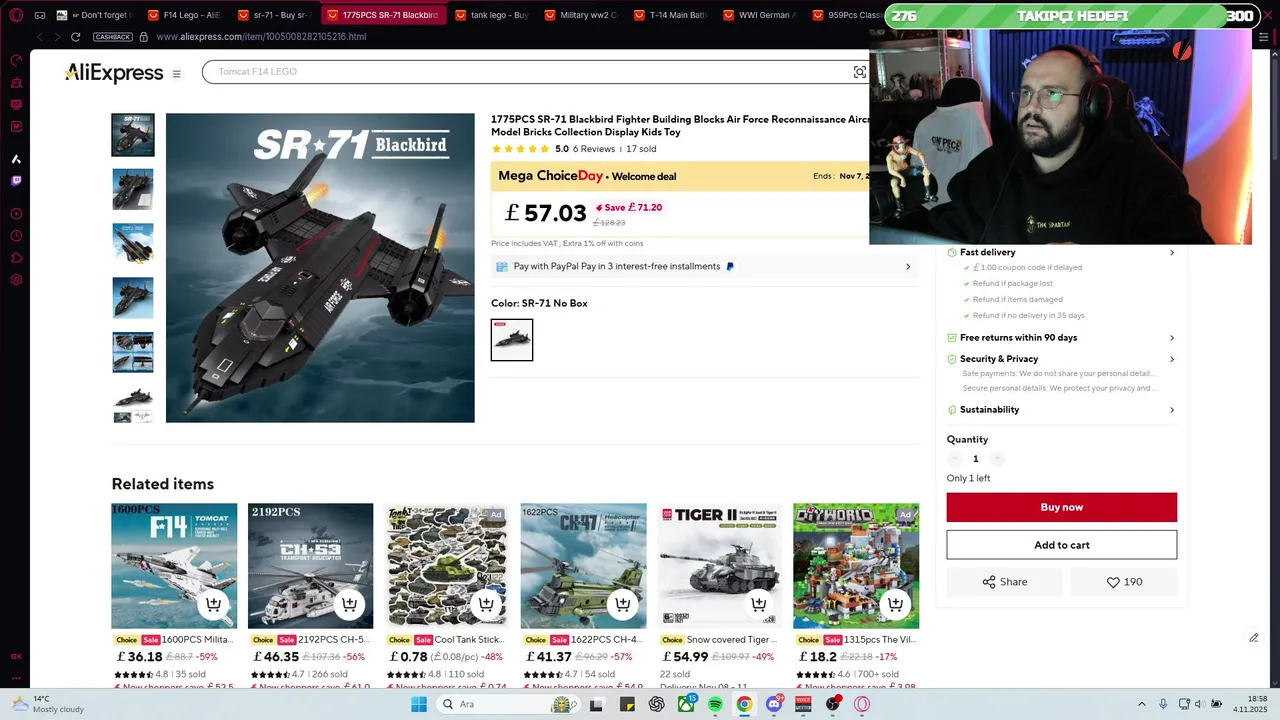
Task: Decrease quantity with minus button
Action: point(955,459)
